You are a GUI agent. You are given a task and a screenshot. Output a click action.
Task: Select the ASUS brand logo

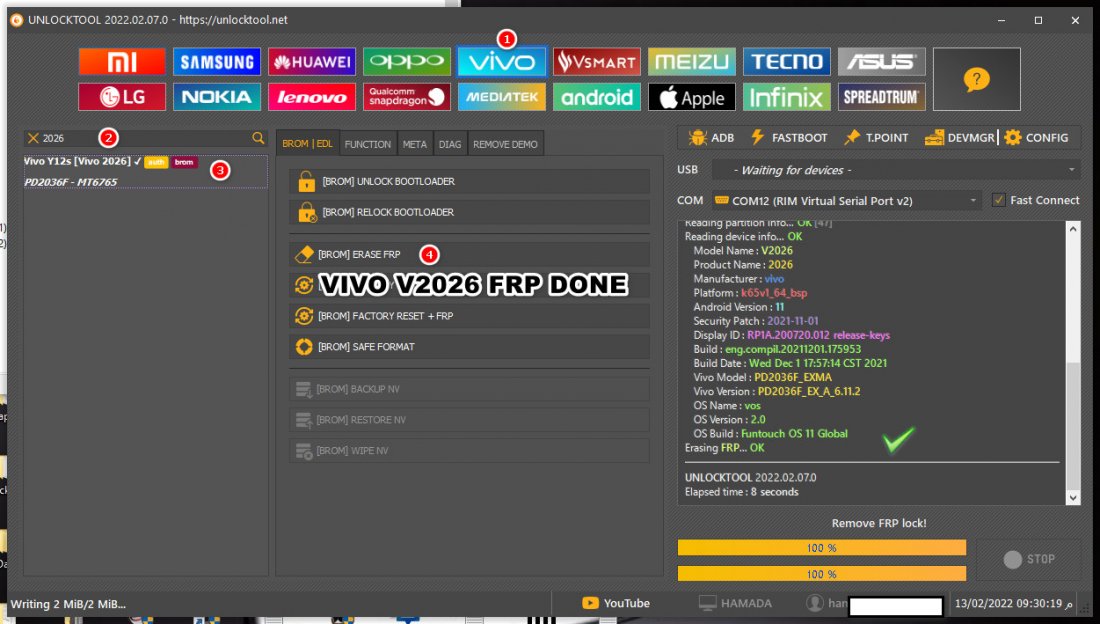(x=882, y=62)
